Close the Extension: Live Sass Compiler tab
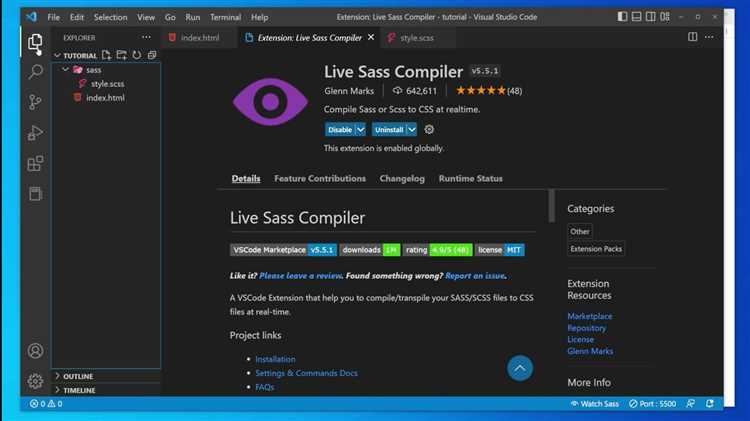750x421 pixels. (x=371, y=37)
